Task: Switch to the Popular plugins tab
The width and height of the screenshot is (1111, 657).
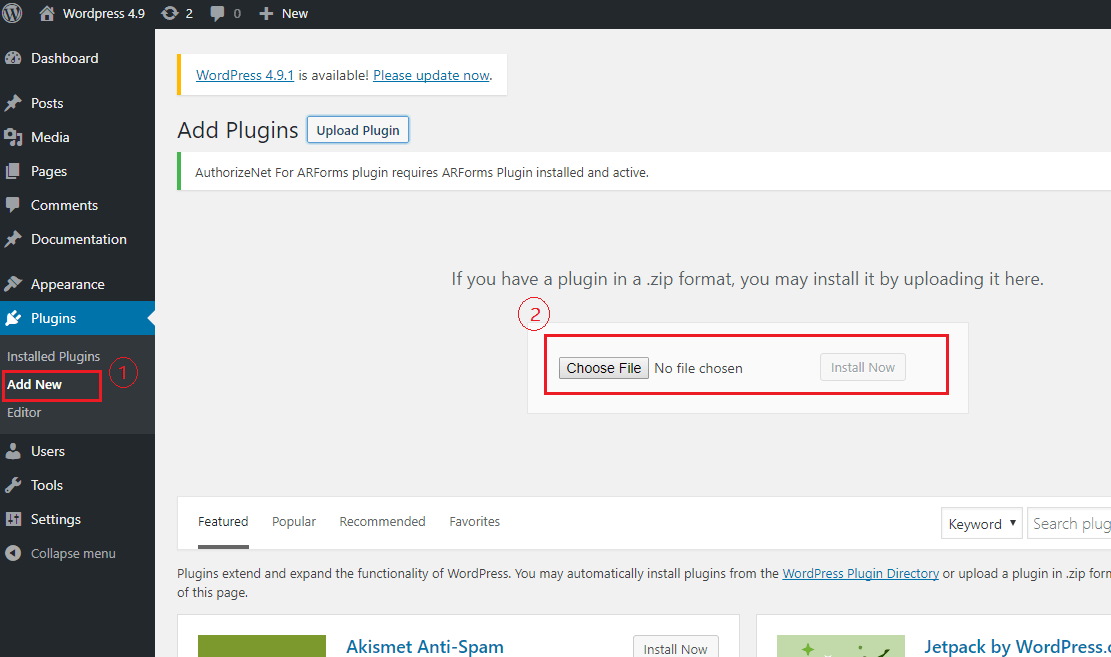Action: point(294,521)
